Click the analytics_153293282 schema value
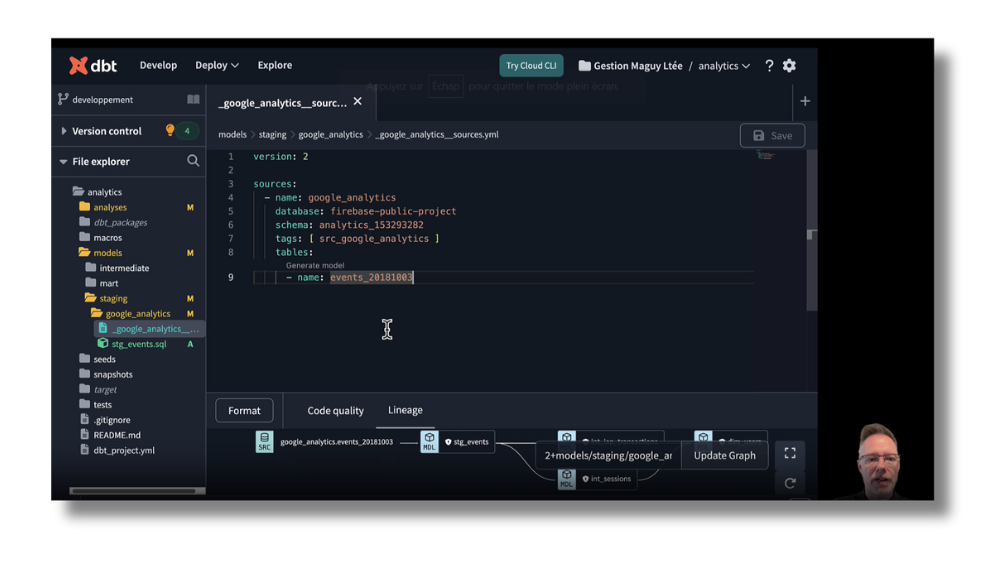Screen dimensions: 1000x563 click(371, 225)
